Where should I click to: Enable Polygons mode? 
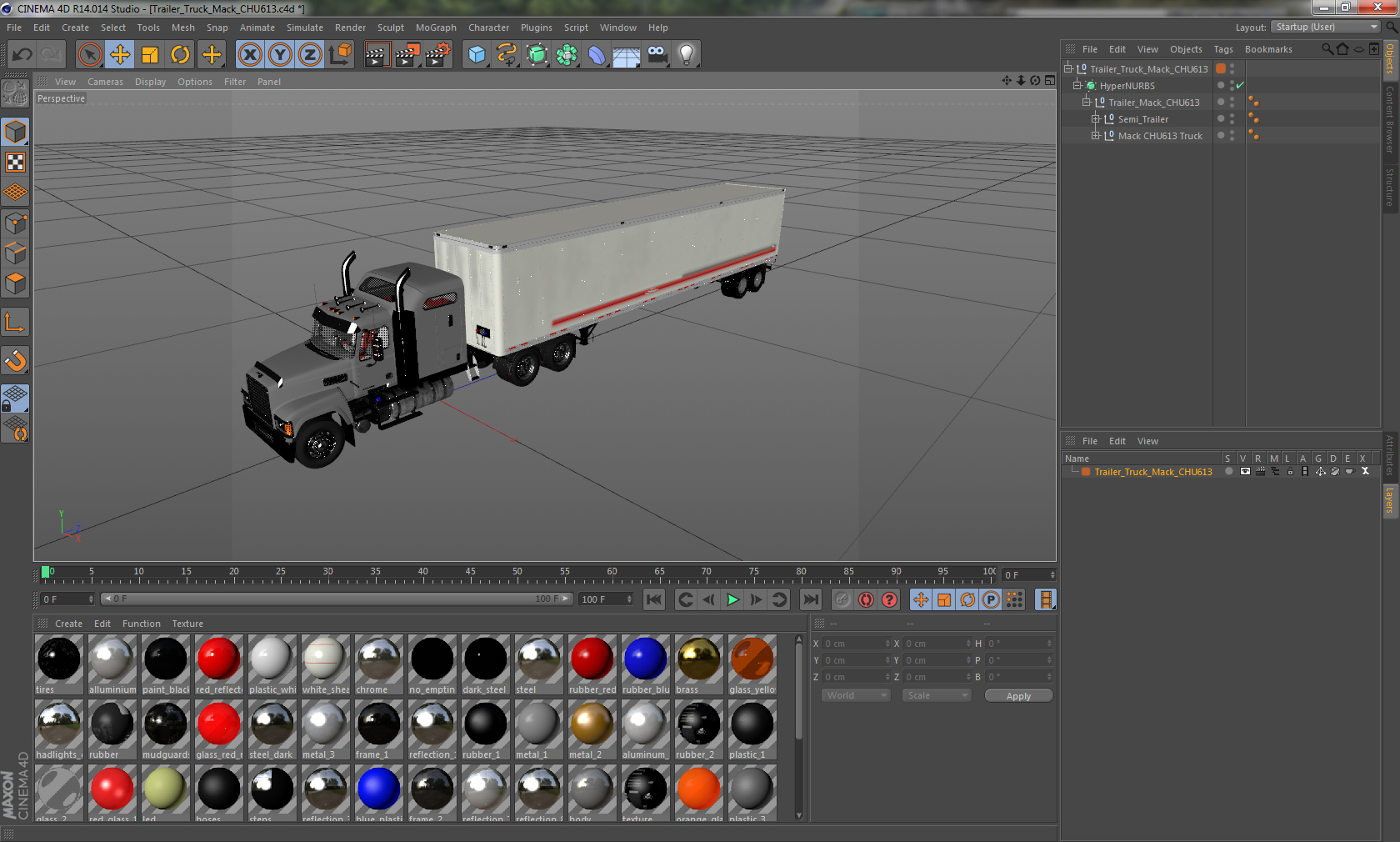coord(15,283)
